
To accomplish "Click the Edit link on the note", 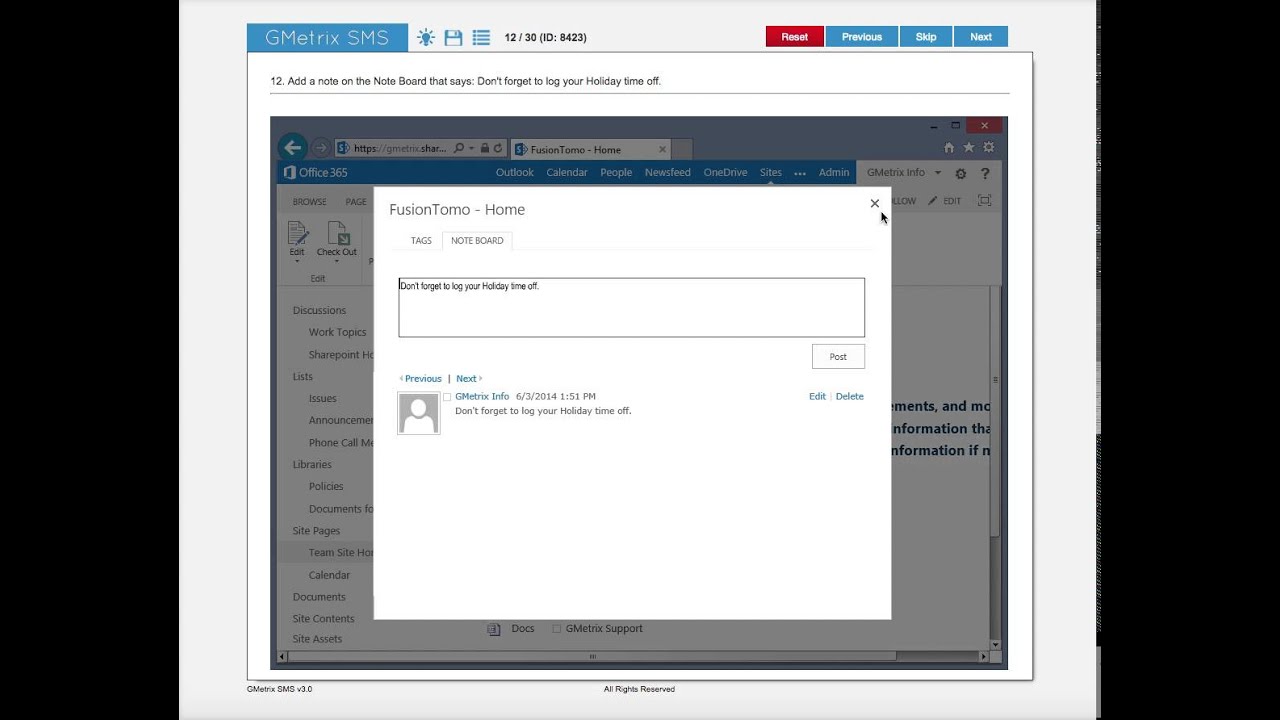I will pyautogui.click(x=817, y=397).
